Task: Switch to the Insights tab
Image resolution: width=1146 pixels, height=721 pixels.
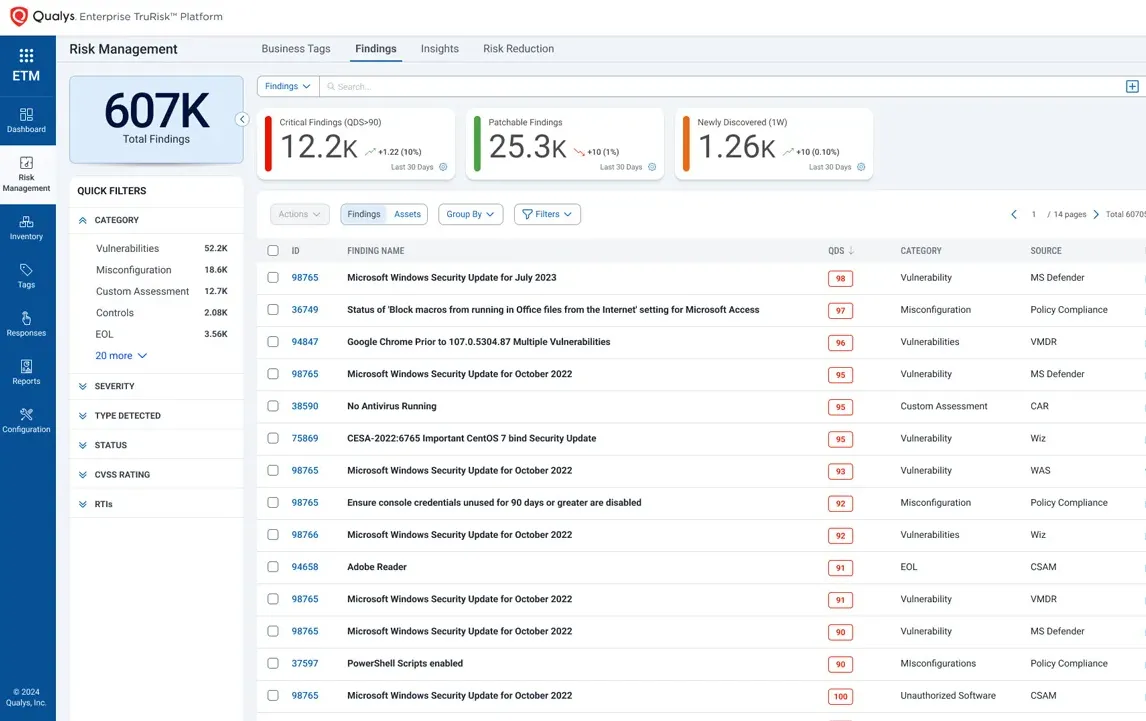Action: (x=439, y=48)
